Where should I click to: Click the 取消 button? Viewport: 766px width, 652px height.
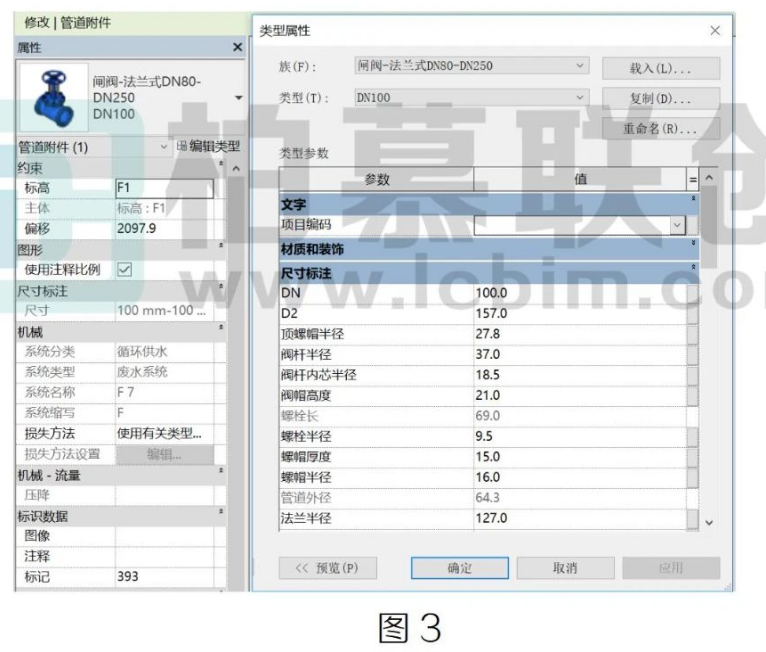565,568
